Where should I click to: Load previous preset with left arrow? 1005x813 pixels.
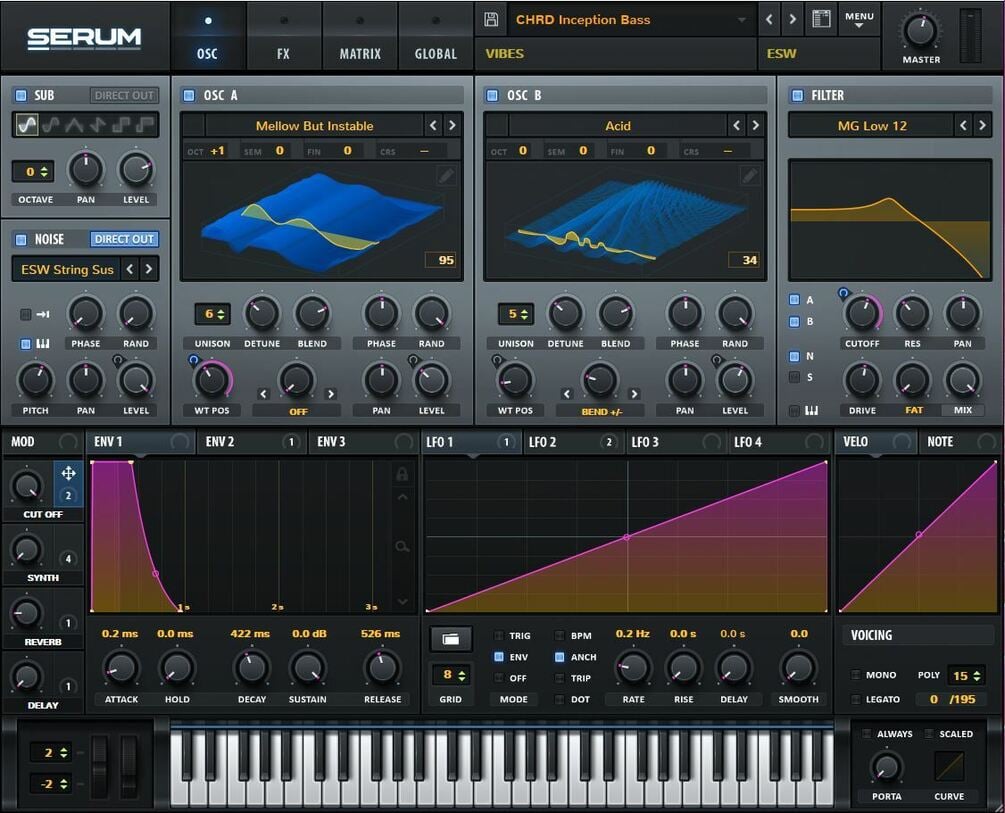(x=769, y=19)
